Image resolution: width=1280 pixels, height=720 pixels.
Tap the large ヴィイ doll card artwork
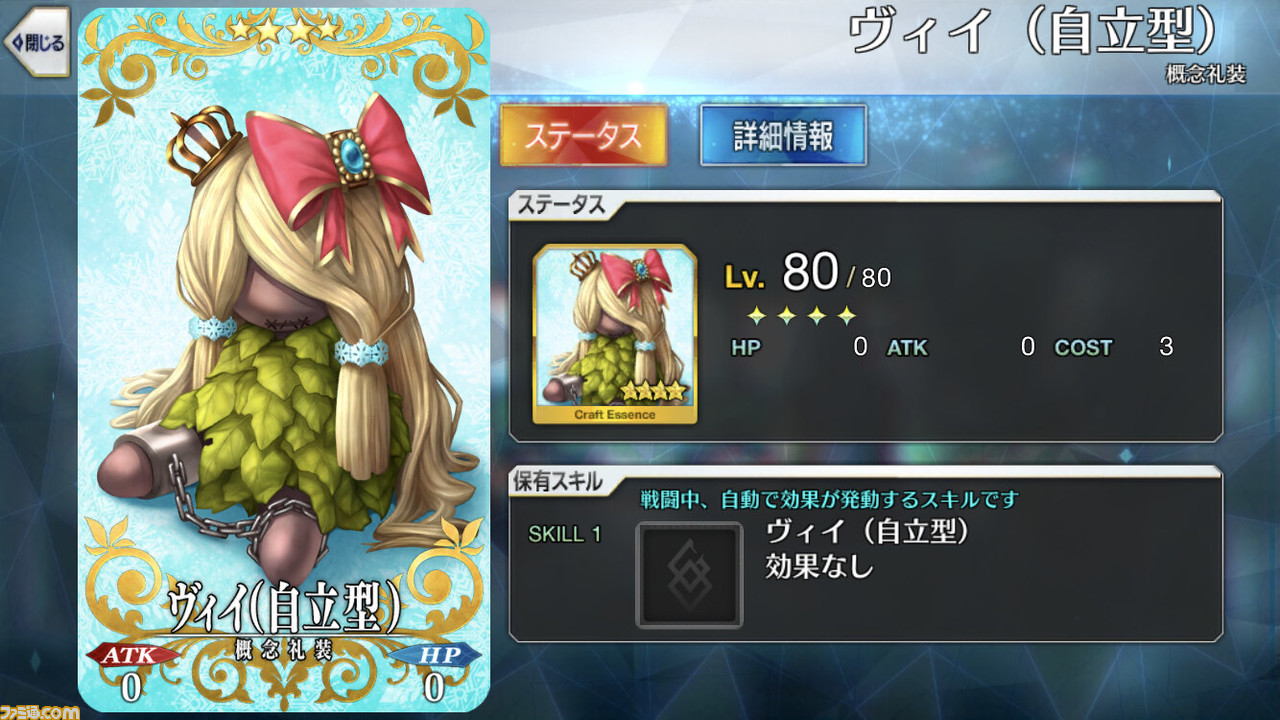pos(283,360)
